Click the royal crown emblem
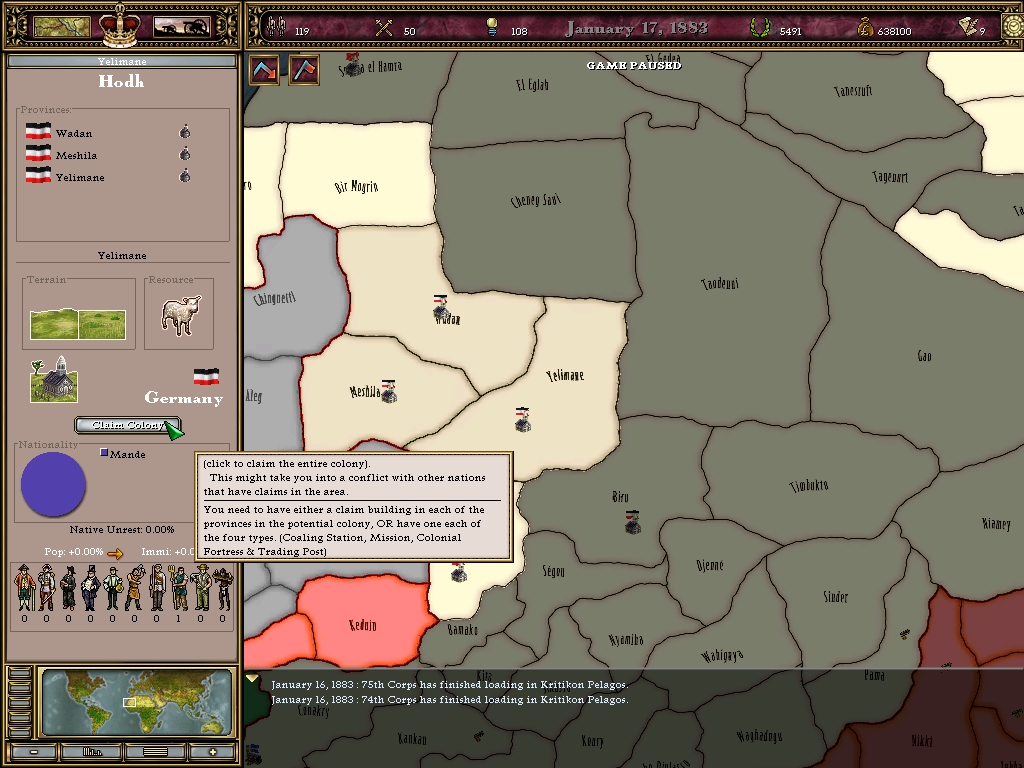The image size is (1024, 768). pyautogui.click(x=120, y=25)
